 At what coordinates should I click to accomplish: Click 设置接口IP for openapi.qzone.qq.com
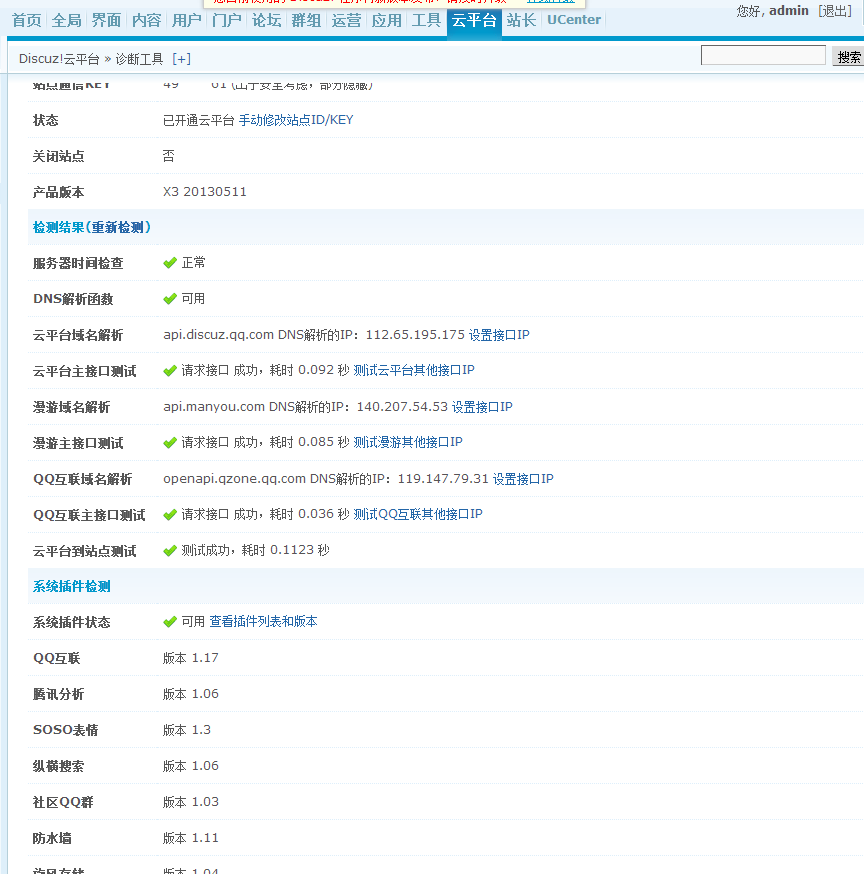point(523,479)
